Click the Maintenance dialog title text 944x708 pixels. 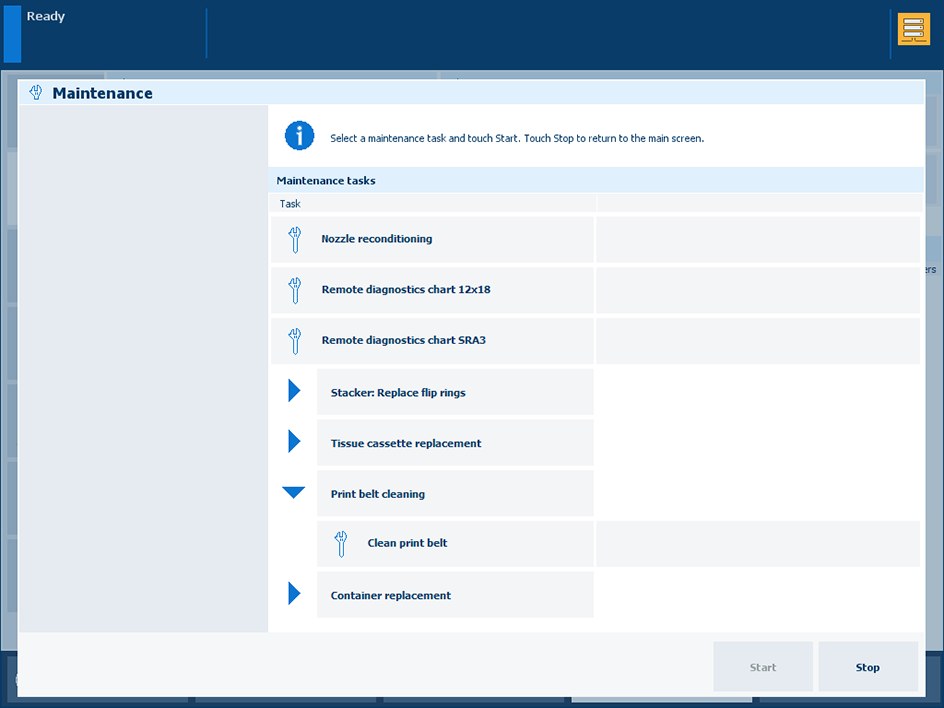(102, 93)
